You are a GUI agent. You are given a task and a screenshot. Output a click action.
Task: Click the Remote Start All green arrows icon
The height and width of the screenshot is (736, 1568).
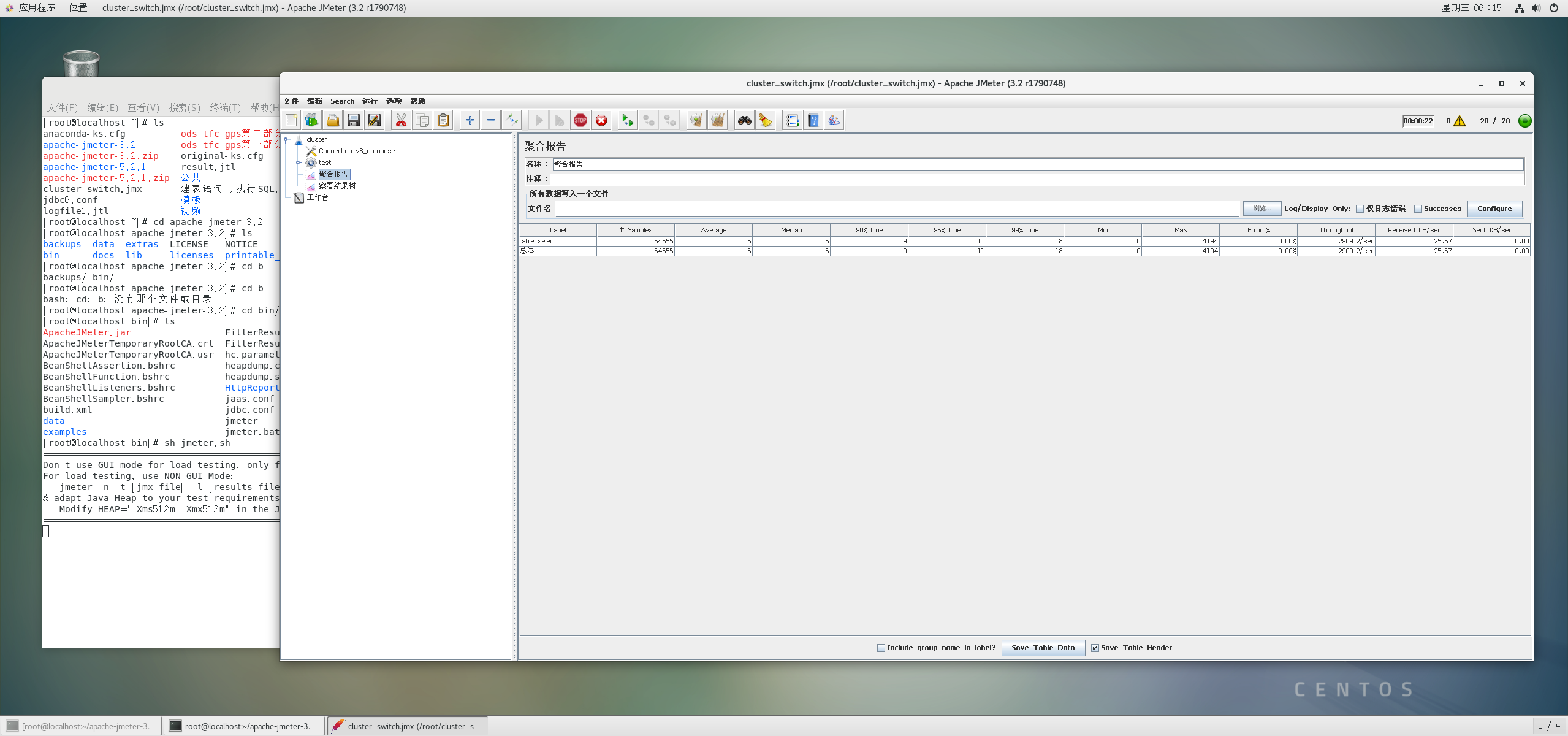click(x=627, y=121)
